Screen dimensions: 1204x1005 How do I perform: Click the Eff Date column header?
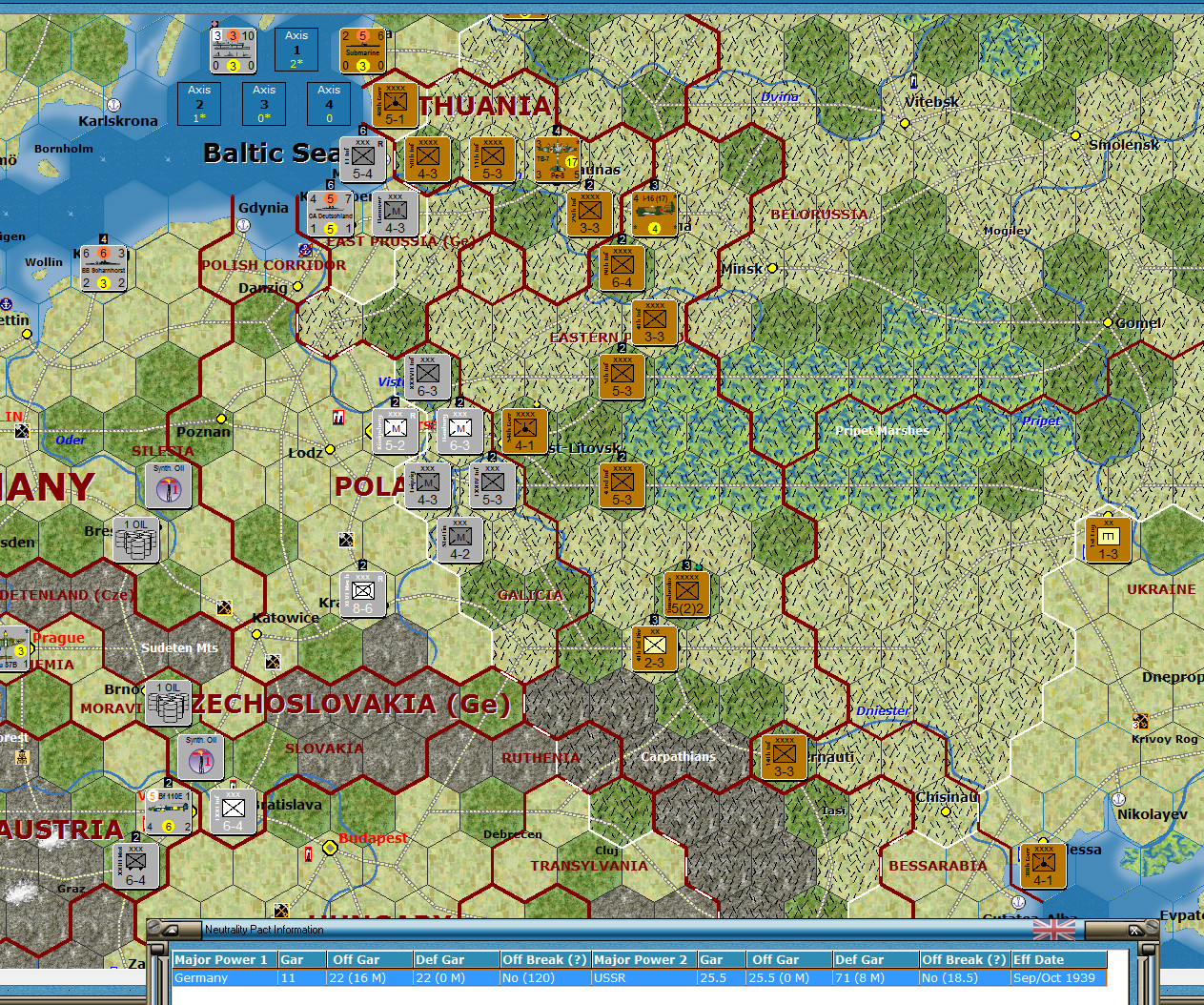(1059, 960)
